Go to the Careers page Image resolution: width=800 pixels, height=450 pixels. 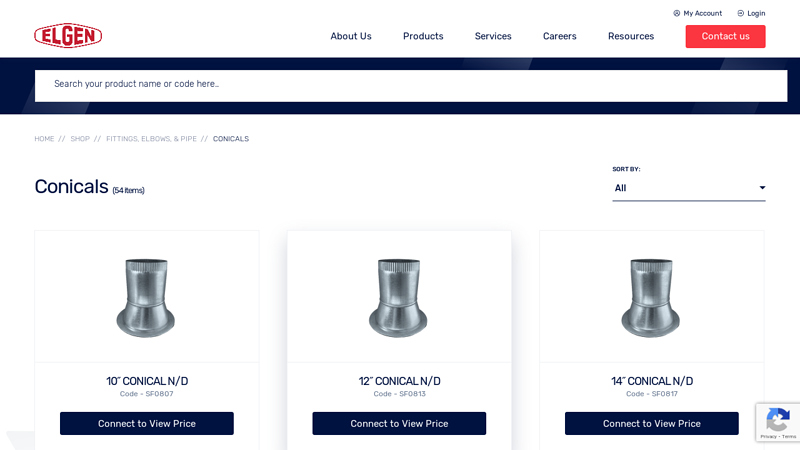point(560,36)
